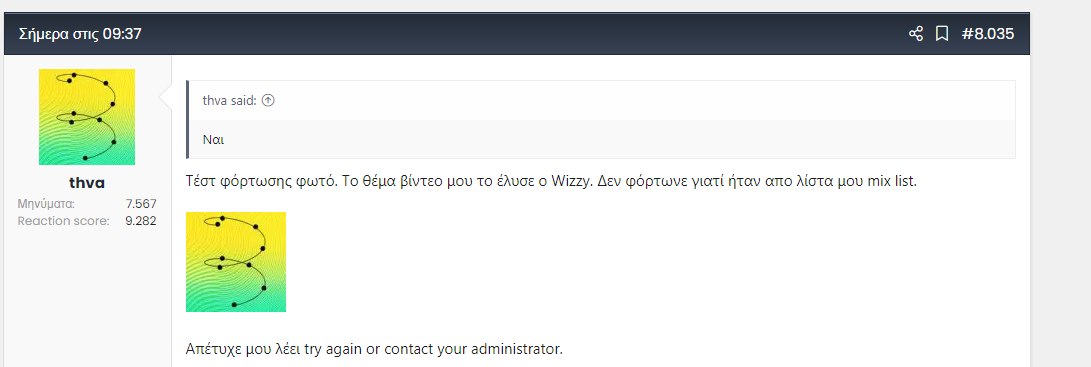Click the Μηνύματα label under the username
The image size is (1091, 367).
[46, 204]
